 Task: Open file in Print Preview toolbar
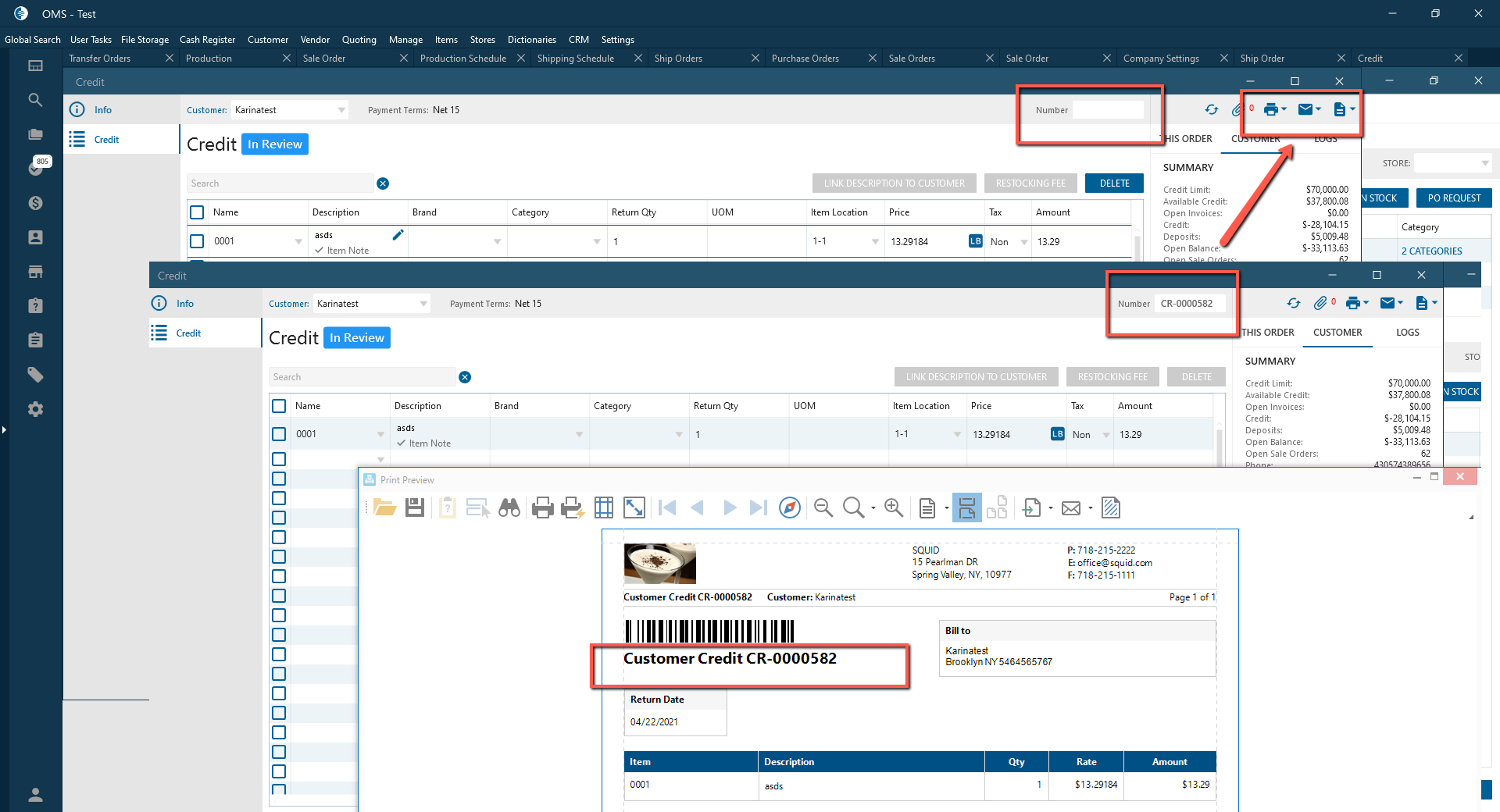coord(384,508)
